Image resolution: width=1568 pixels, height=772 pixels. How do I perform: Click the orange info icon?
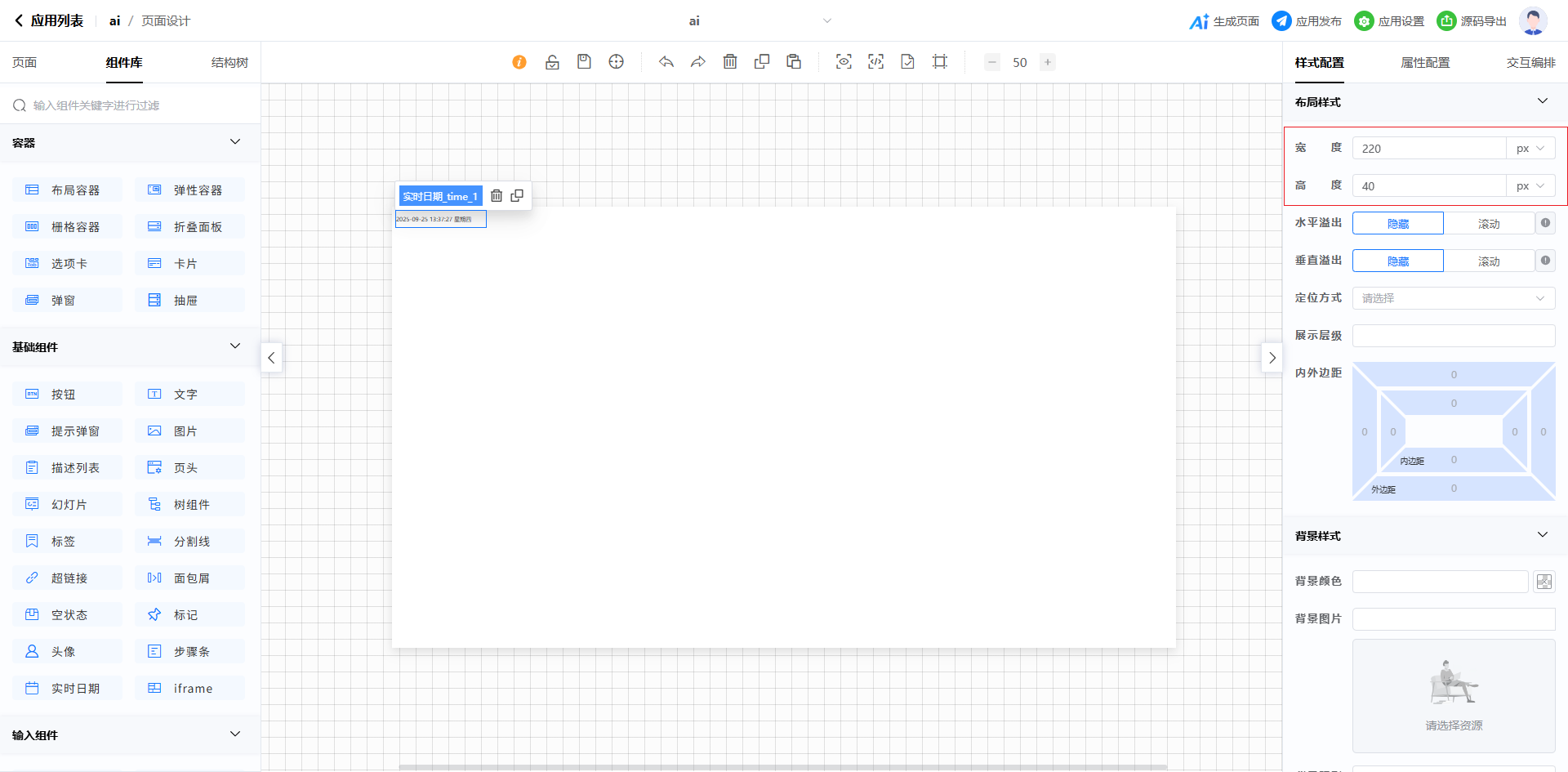pyautogui.click(x=519, y=62)
